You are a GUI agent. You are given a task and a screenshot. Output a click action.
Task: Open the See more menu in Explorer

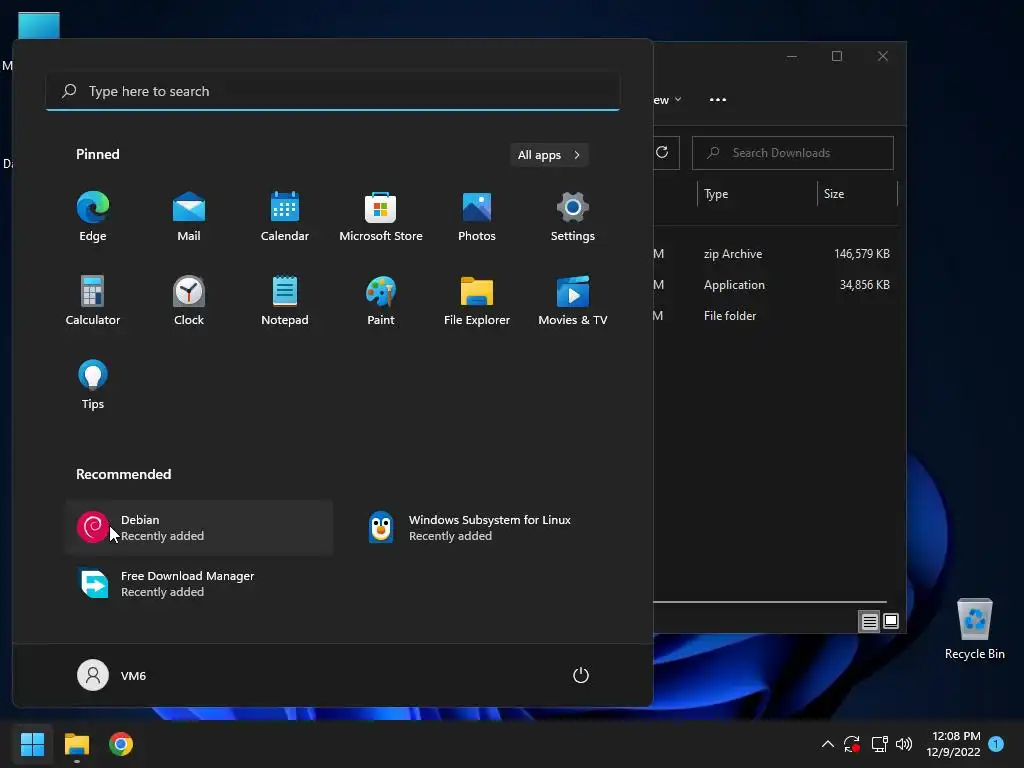click(718, 99)
